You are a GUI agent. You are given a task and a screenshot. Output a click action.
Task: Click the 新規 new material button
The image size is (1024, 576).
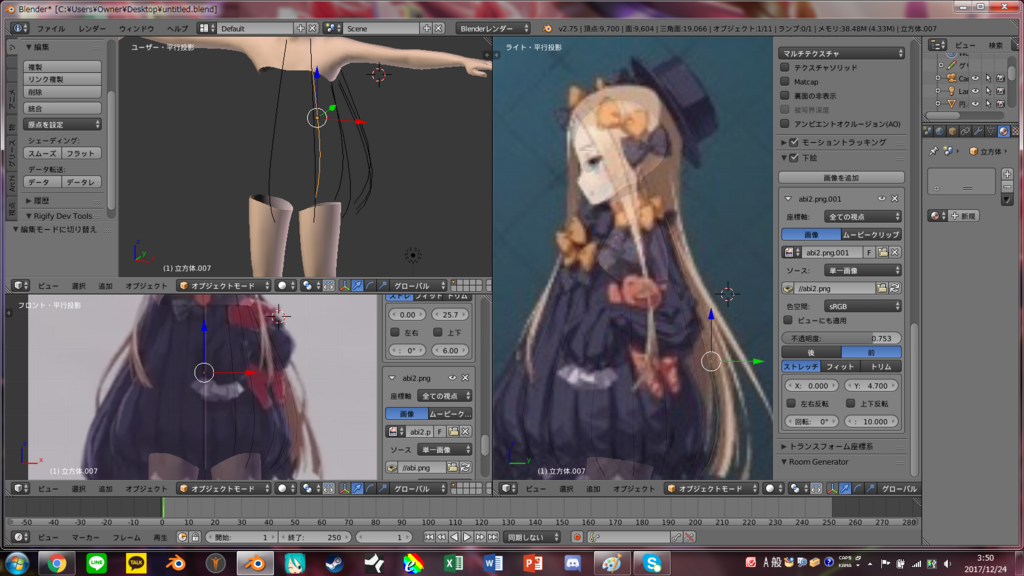click(963, 216)
